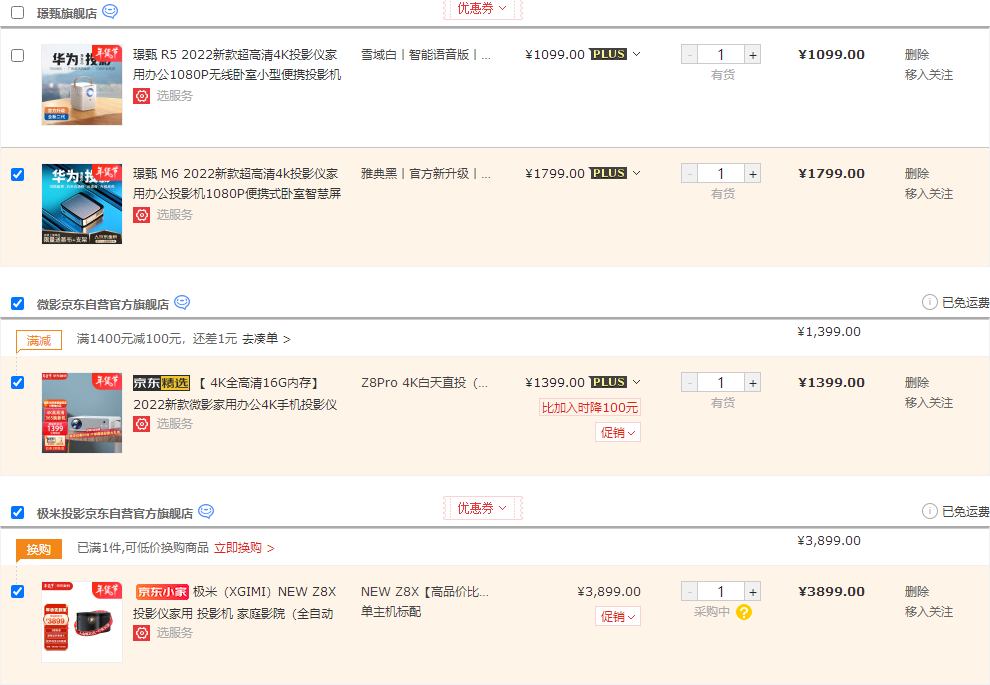
Task: Click info icon beside 已免运费 for 极米 store
Action: tap(929, 511)
